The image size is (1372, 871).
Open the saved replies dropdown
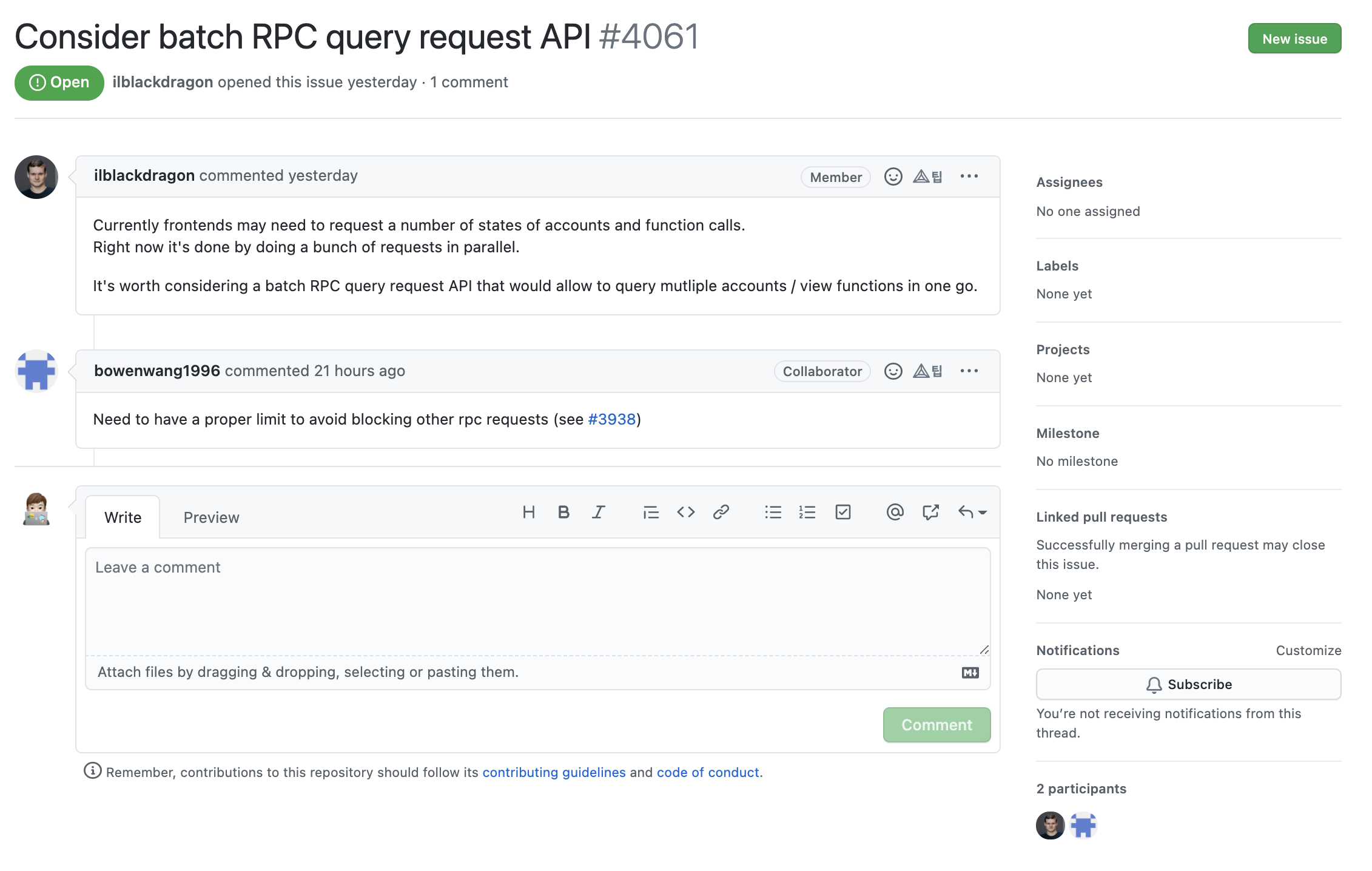(972, 513)
